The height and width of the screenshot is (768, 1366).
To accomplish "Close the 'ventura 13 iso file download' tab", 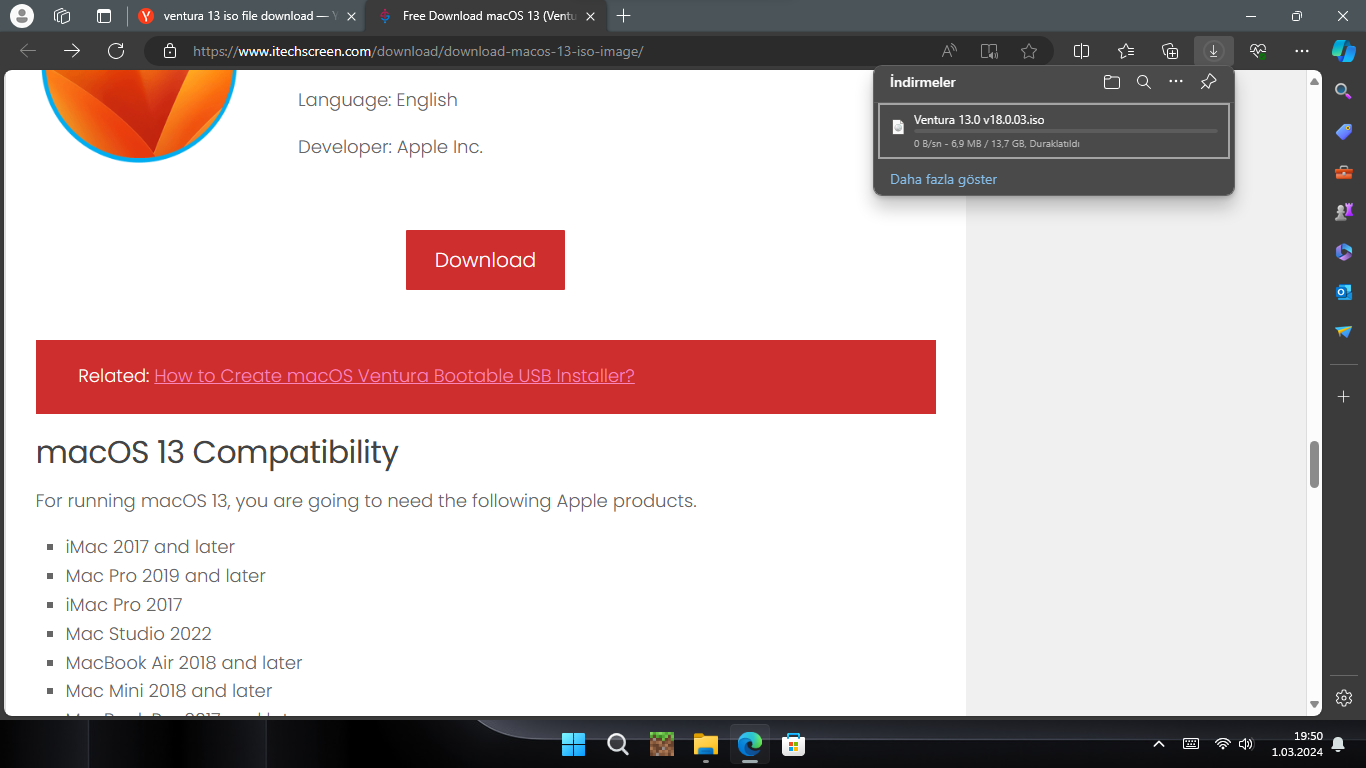I will (351, 16).
